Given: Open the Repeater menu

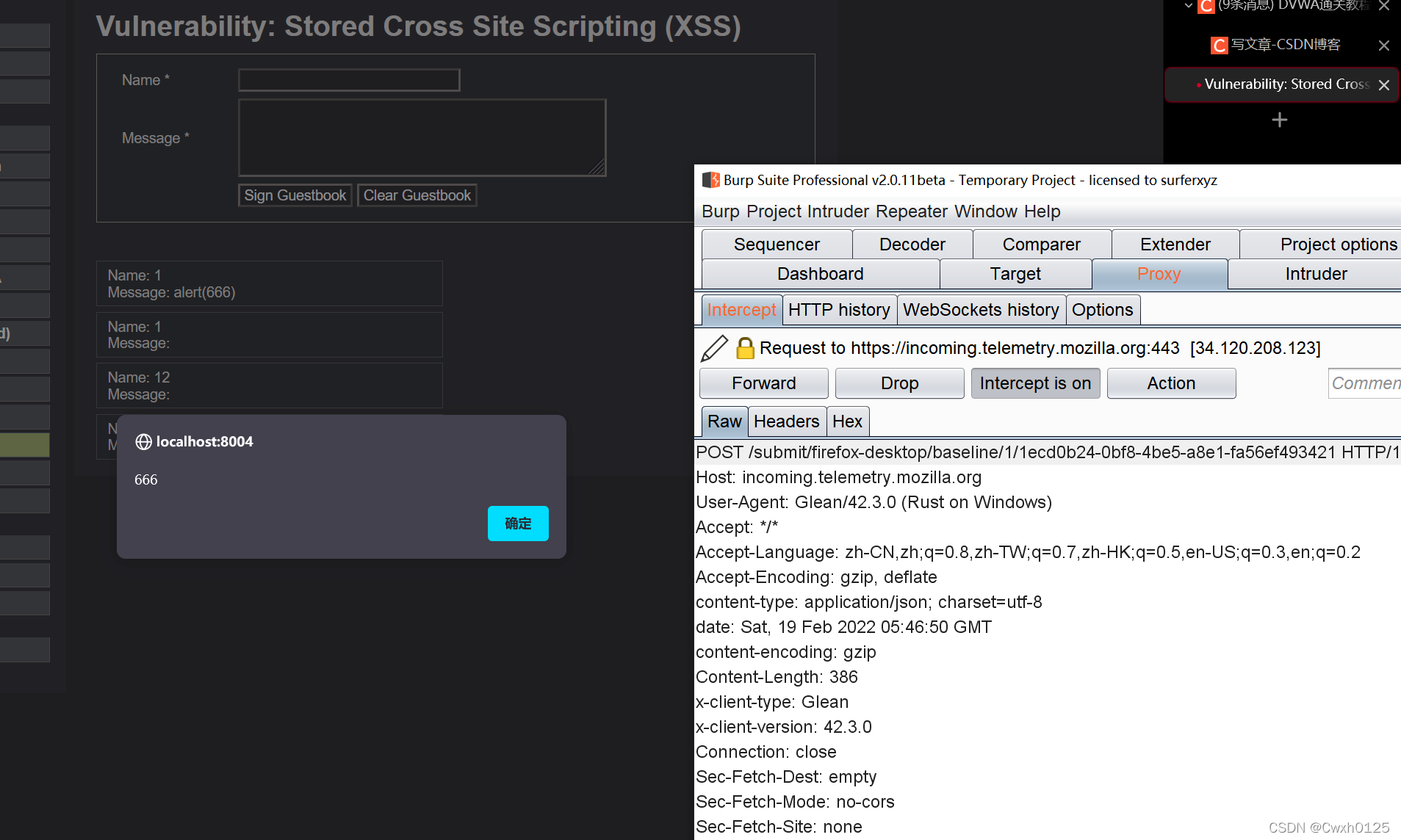Looking at the screenshot, I should [912, 211].
